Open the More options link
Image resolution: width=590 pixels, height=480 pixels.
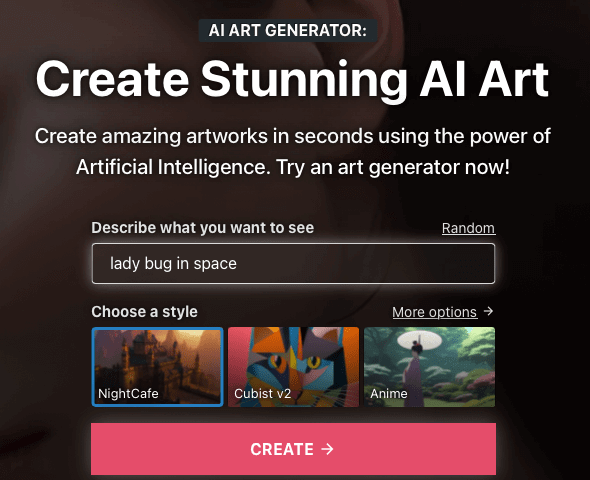[435, 312]
